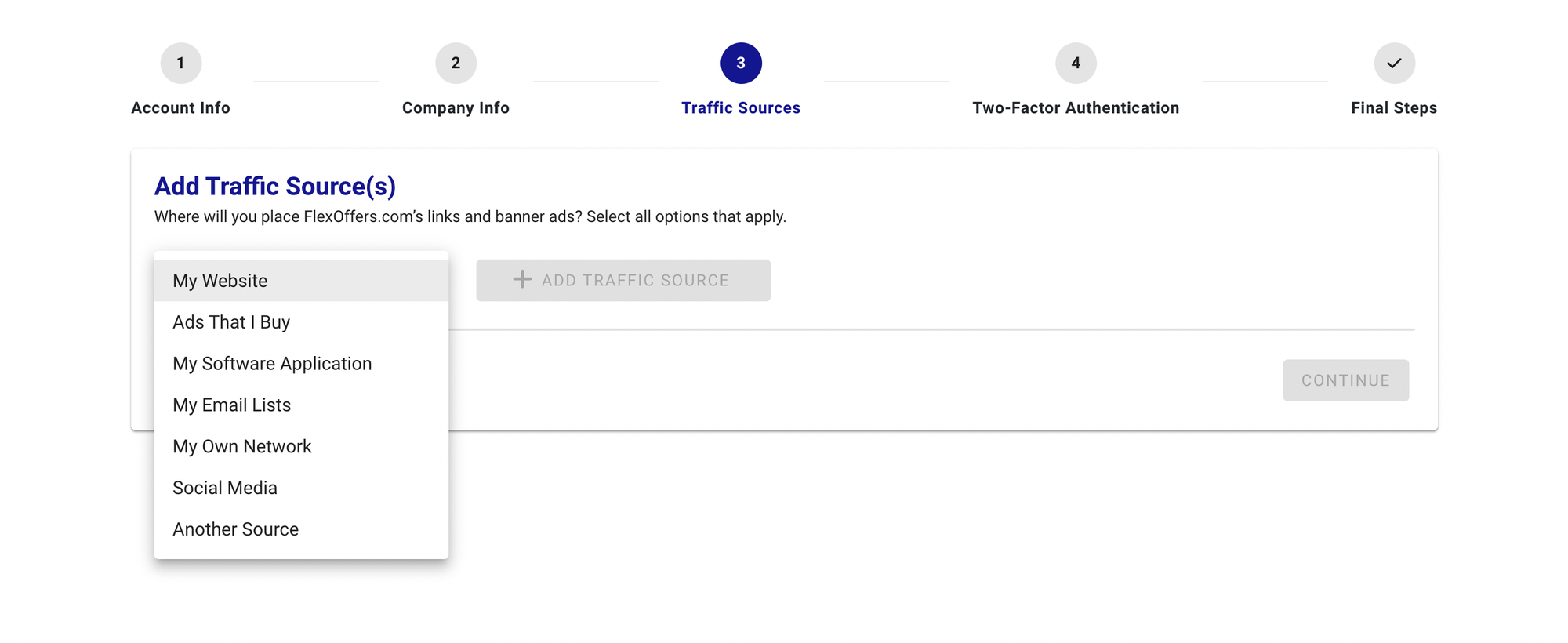Click the Add Traffic Source(s) heading
1568x643 pixels.
(x=275, y=187)
